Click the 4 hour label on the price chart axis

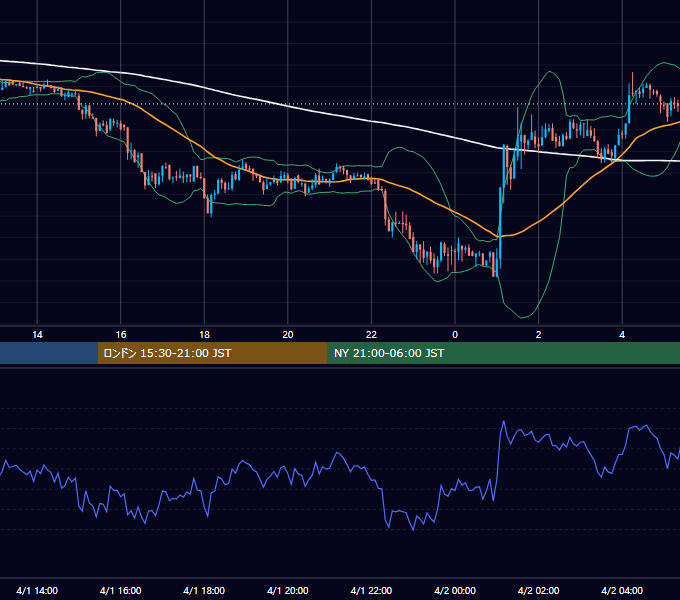pos(622,335)
